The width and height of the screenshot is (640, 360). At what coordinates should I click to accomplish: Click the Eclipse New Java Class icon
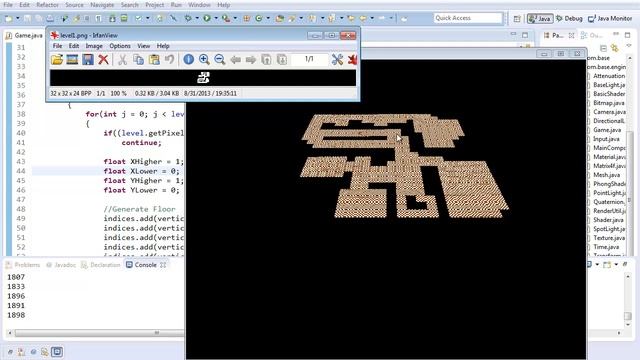pyautogui.click(x=259, y=18)
